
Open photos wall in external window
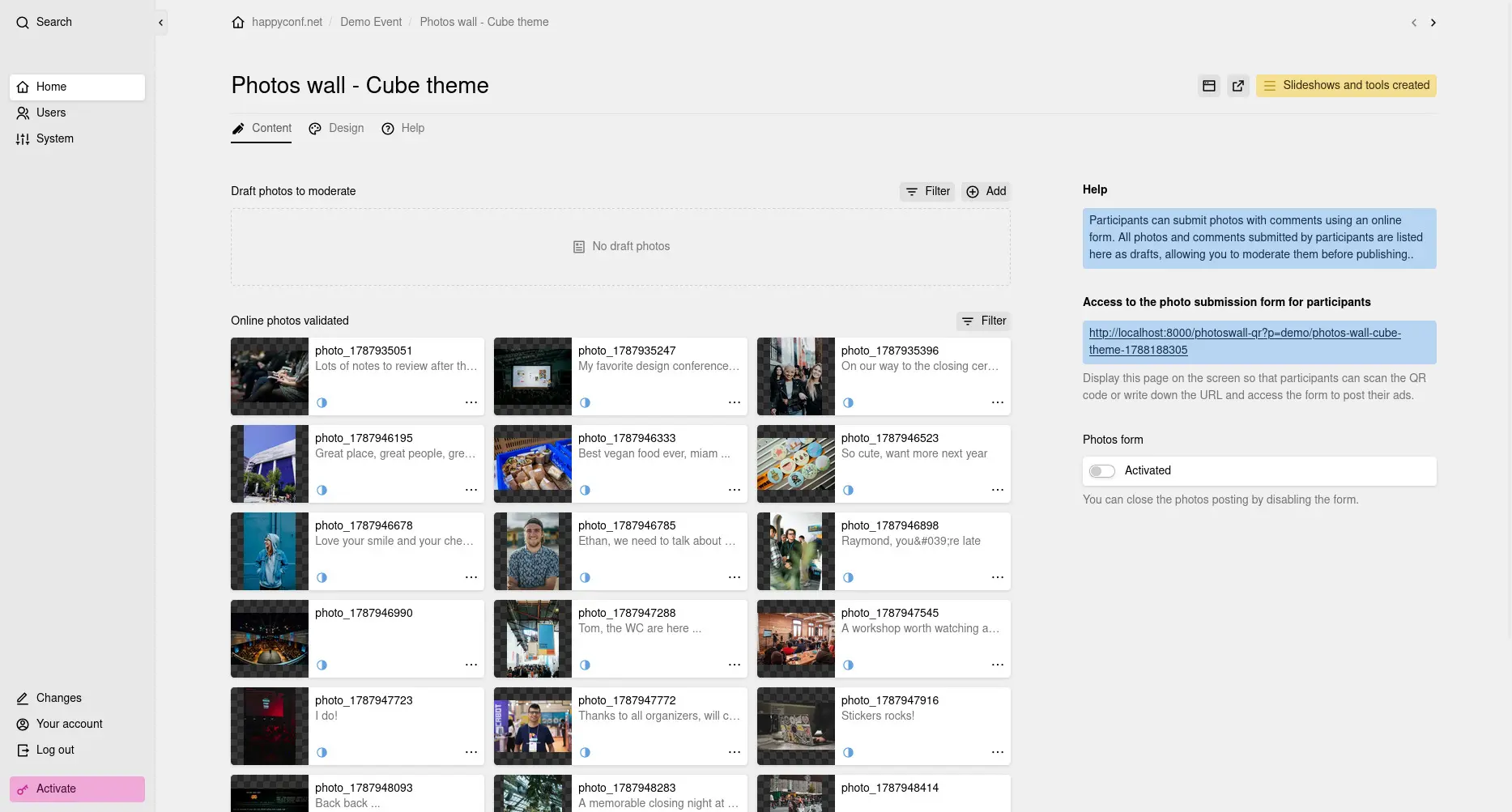(x=1238, y=86)
